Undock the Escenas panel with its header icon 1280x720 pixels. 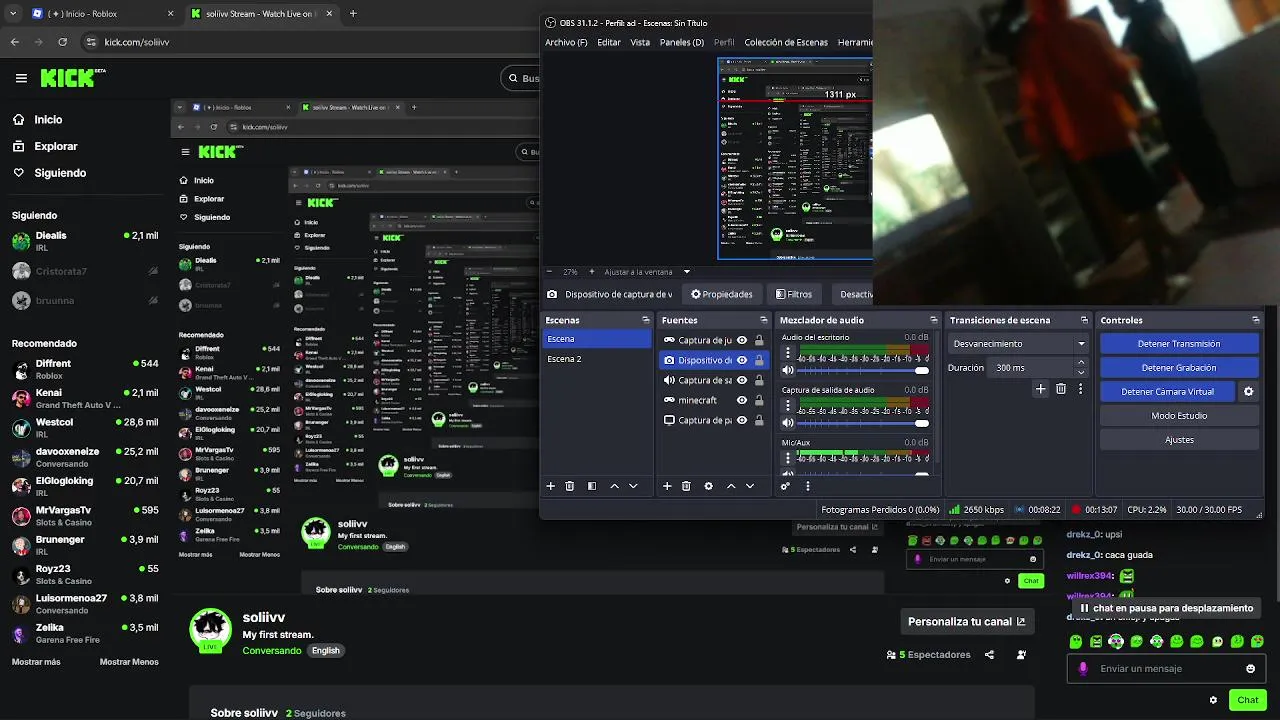[646, 320]
